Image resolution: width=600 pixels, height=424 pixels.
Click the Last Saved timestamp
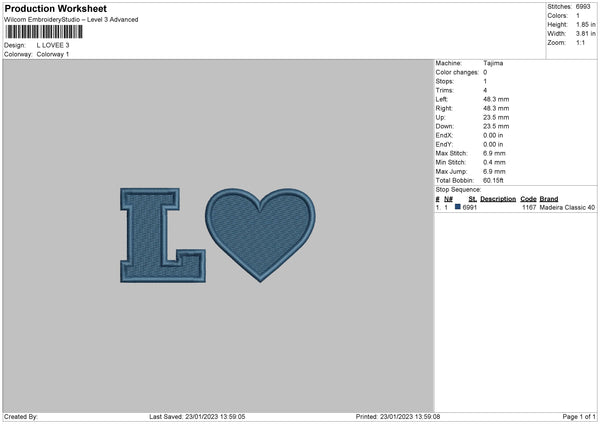pyautogui.click(x=197, y=417)
